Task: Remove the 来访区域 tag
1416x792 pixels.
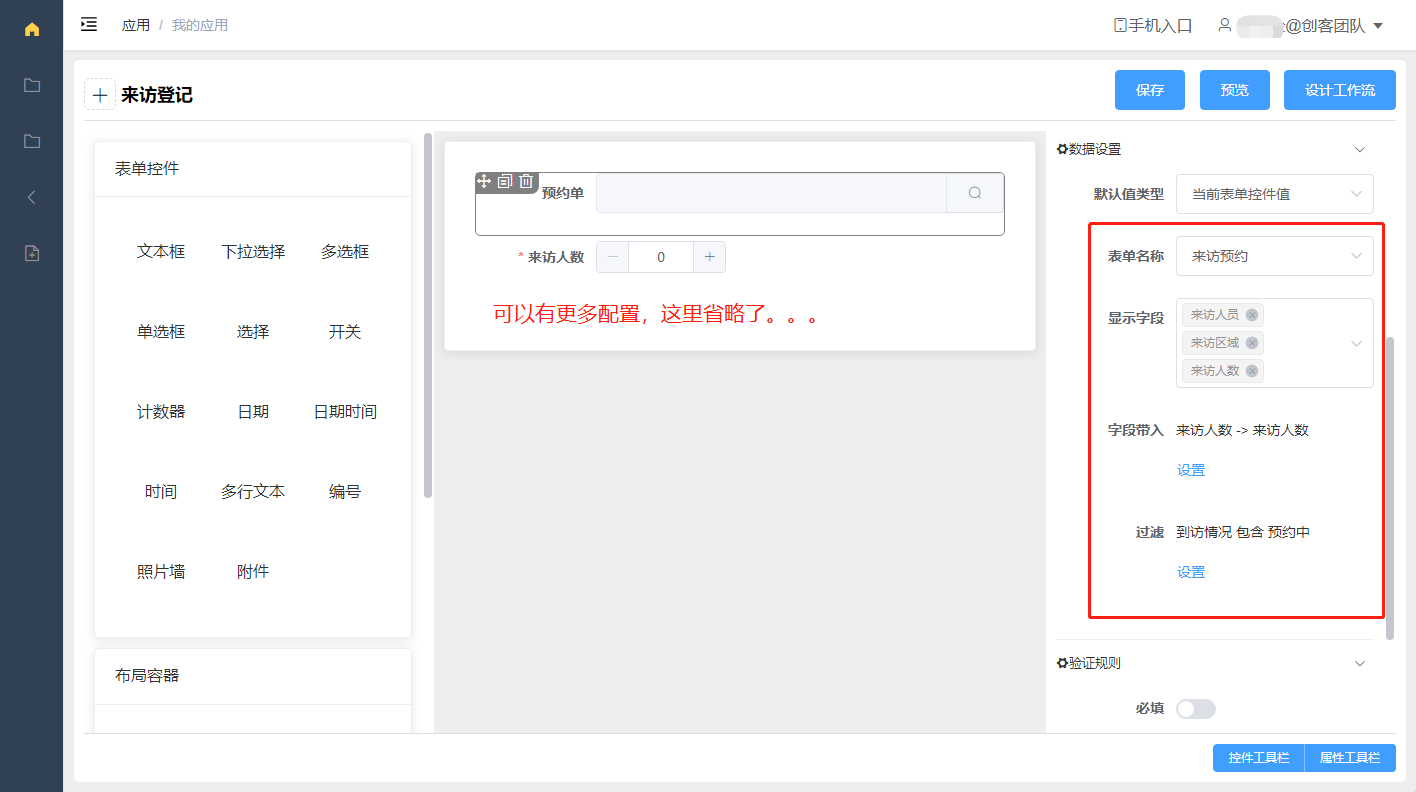Action: coord(1251,343)
